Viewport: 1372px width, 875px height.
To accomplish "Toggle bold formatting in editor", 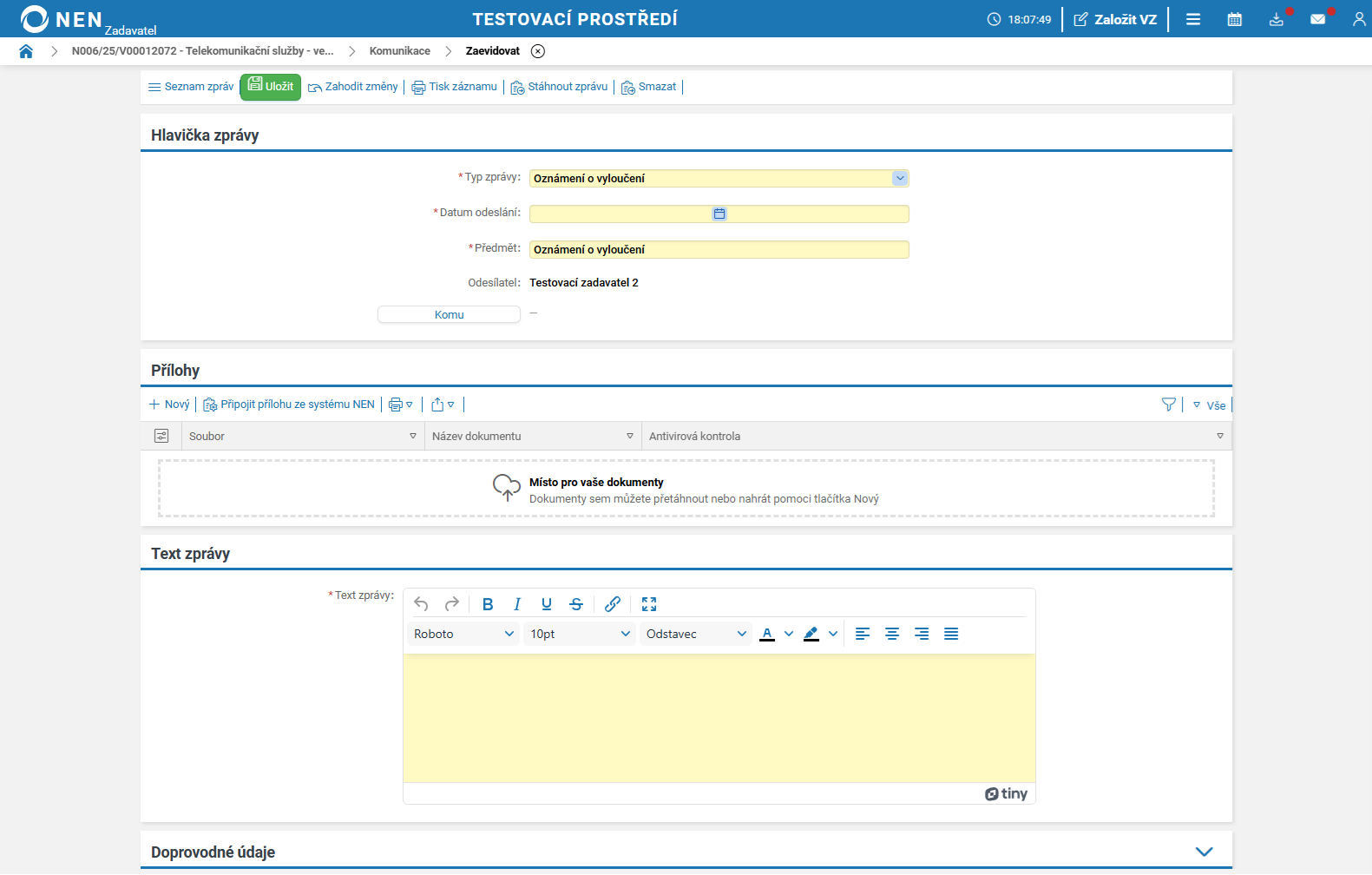I will [488, 604].
